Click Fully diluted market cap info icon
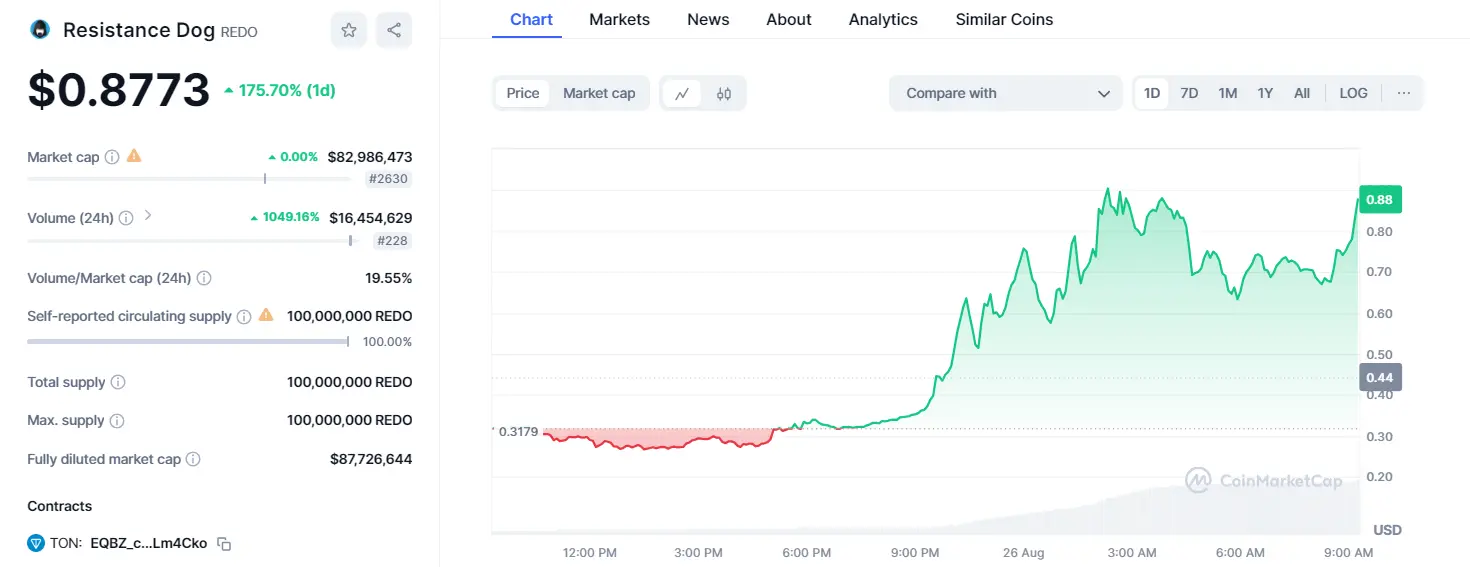 coord(193,459)
